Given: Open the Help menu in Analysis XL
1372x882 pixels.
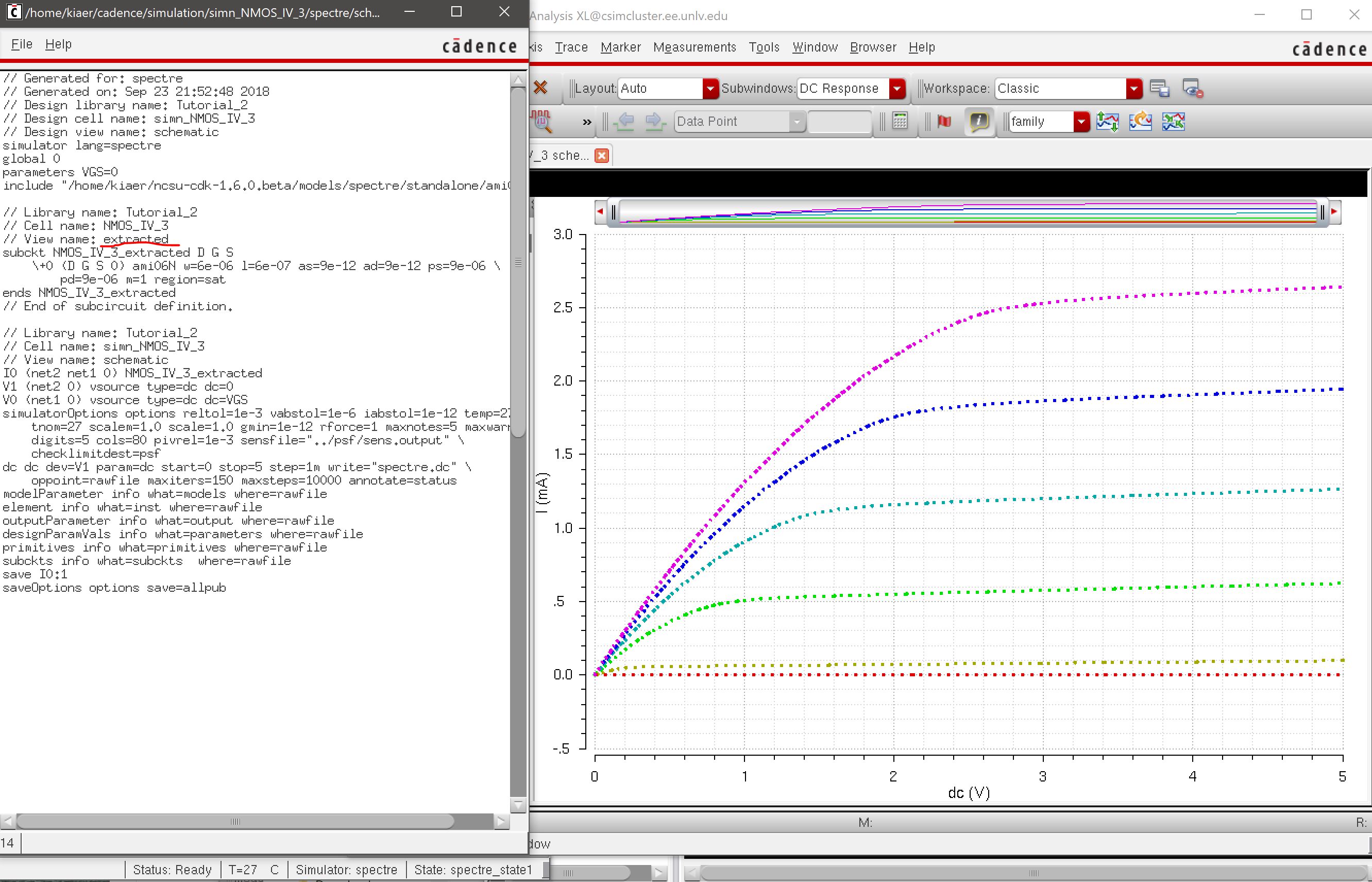Looking at the screenshot, I should pos(922,47).
